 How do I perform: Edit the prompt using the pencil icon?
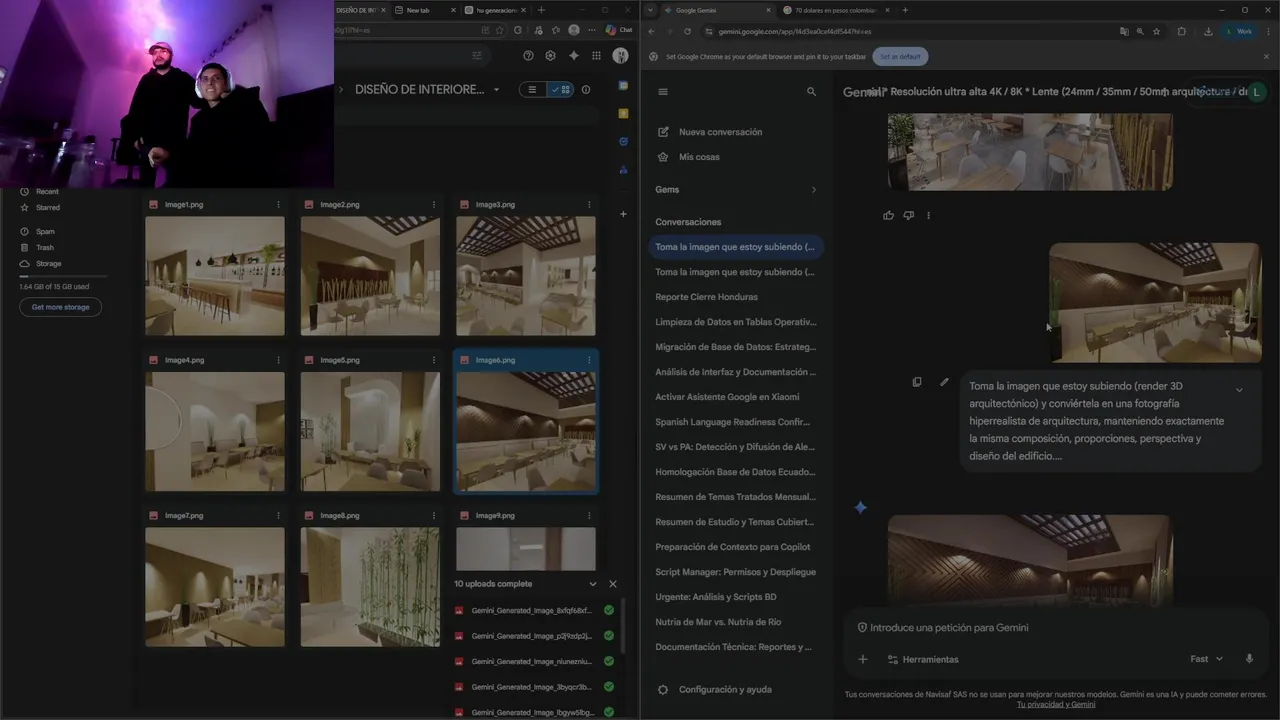[x=944, y=382]
